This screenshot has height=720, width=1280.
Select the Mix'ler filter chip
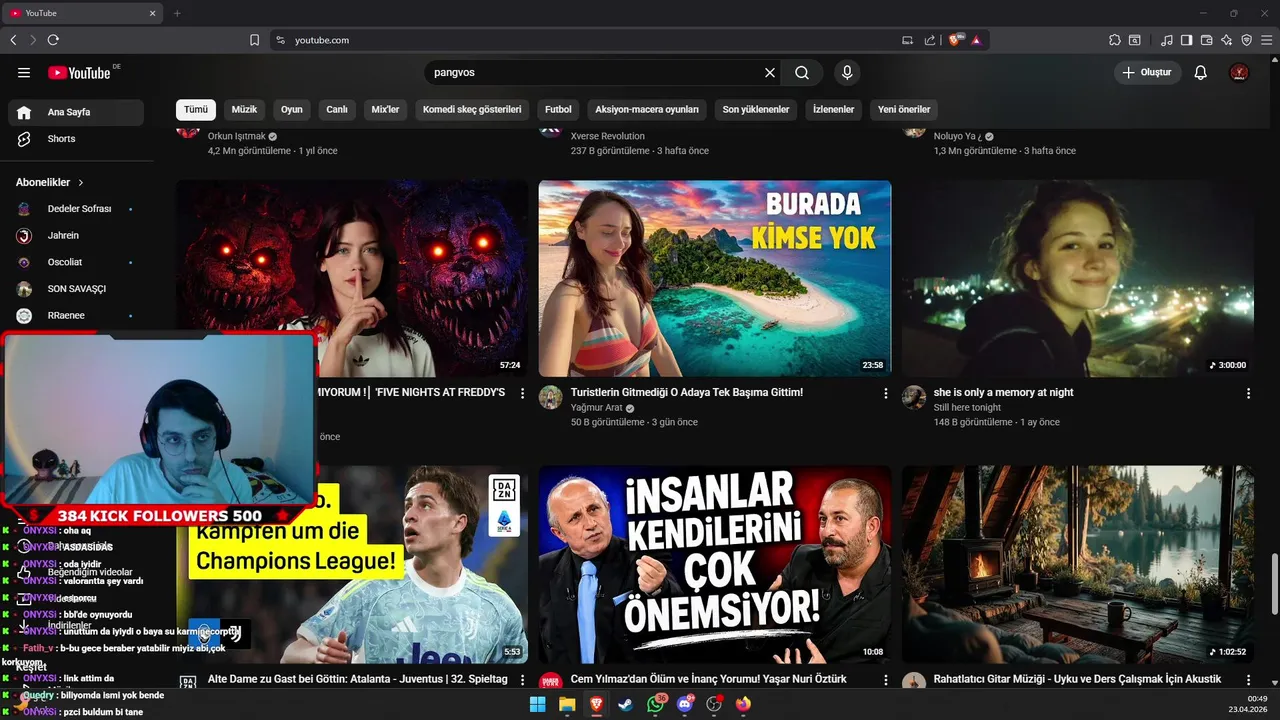(x=385, y=109)
